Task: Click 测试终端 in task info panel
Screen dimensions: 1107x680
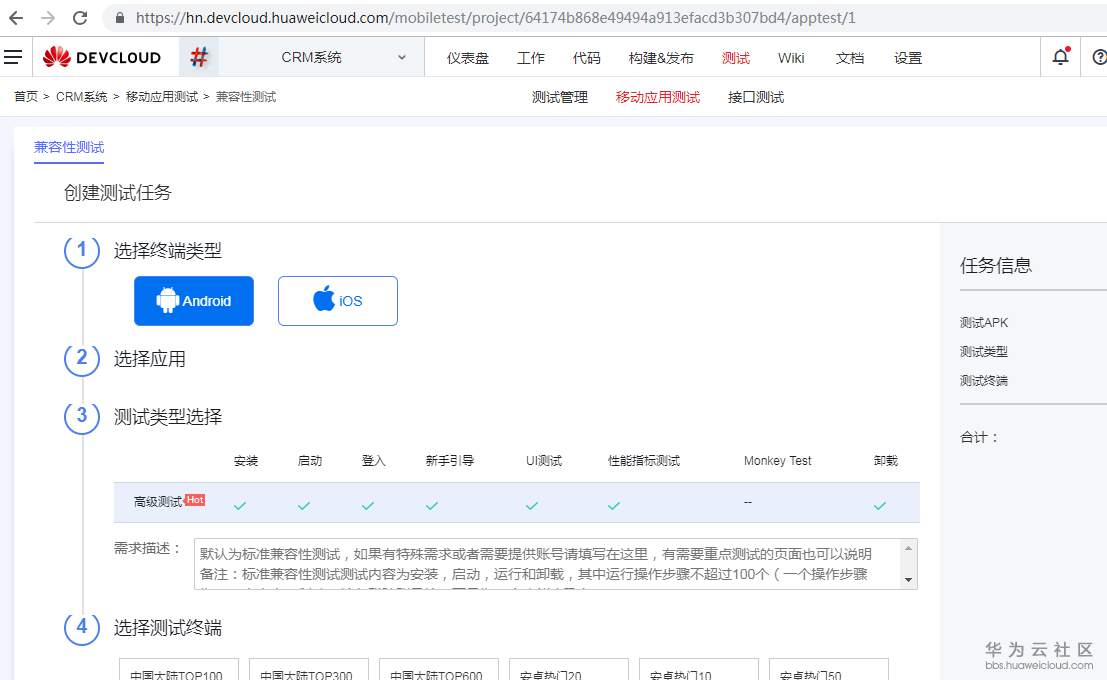Action: tap(983, 380)
